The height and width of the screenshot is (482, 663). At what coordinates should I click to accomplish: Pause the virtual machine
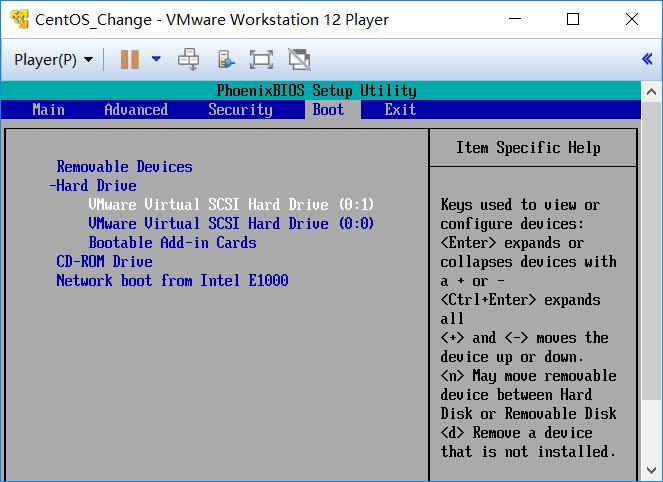coord(130,60)
